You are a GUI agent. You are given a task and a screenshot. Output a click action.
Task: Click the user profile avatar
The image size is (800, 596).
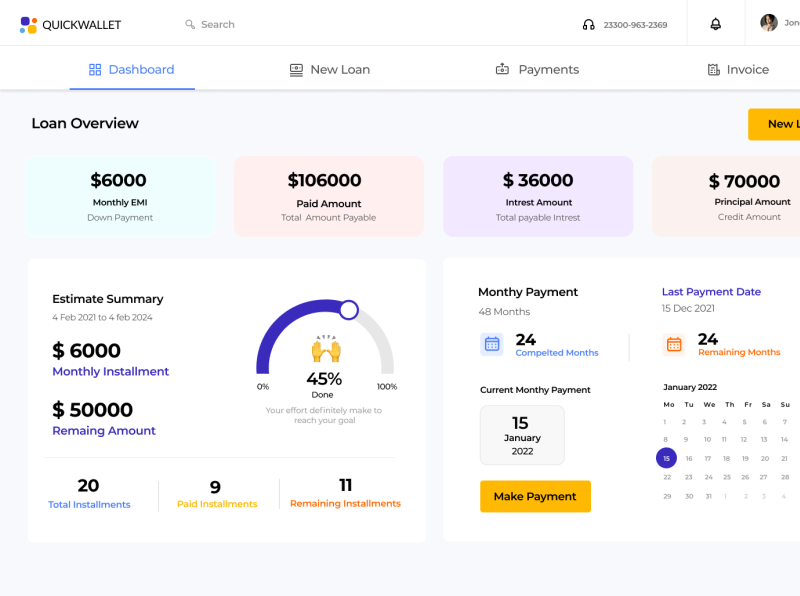[x=768, y=23]
